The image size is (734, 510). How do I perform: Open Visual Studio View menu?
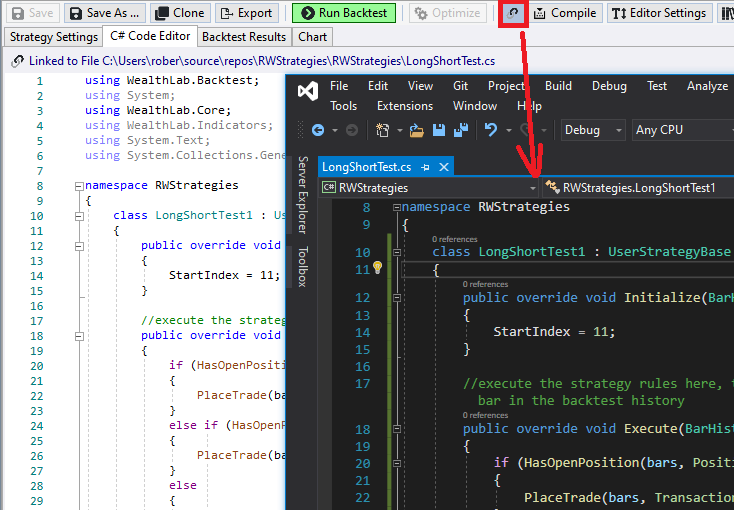420,86
